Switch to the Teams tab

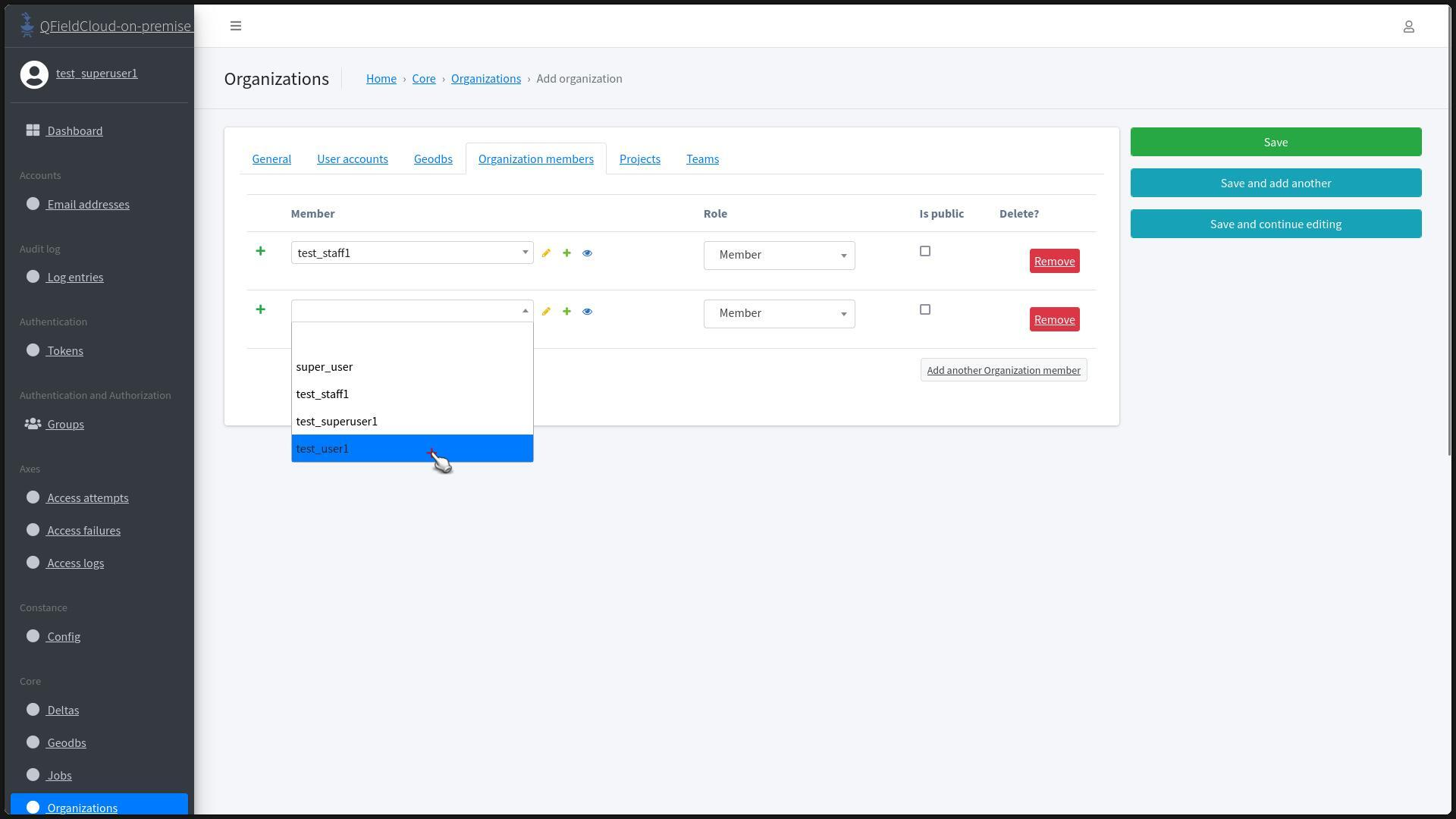702,158
